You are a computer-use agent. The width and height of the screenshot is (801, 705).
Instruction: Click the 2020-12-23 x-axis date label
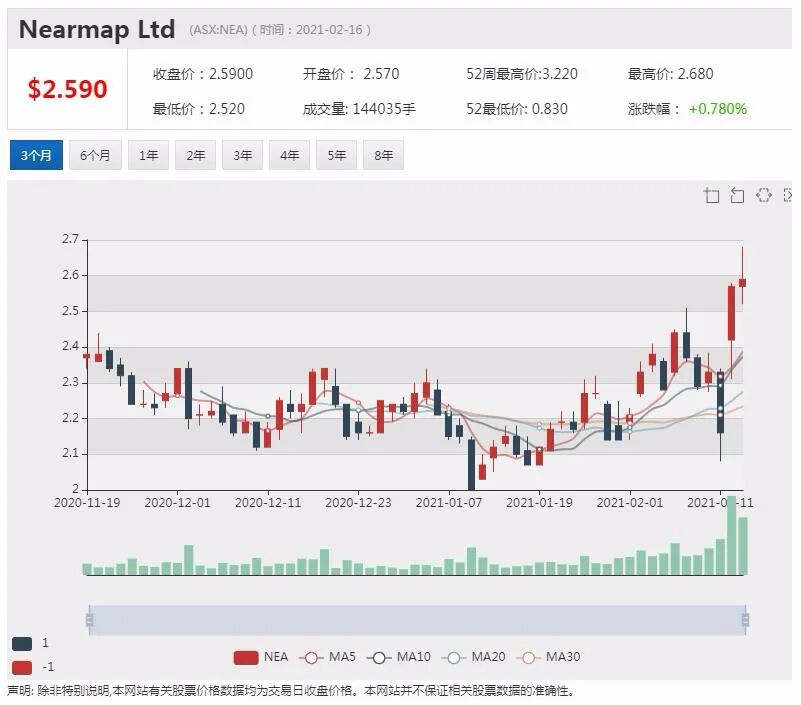[x=358, y=503]
